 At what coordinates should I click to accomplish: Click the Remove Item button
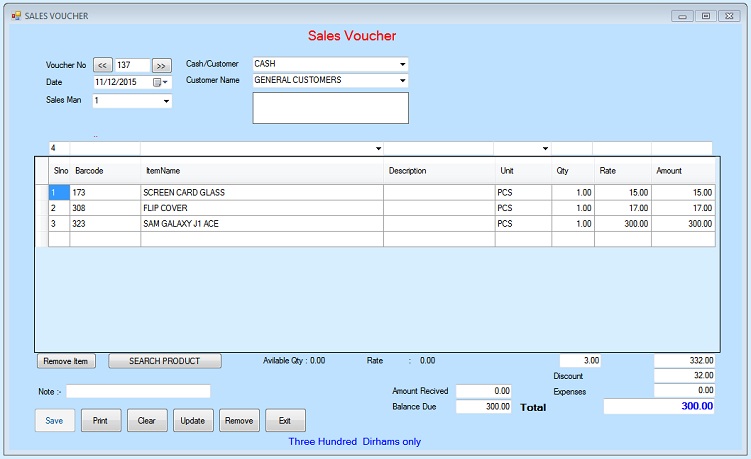pos(67,361)
